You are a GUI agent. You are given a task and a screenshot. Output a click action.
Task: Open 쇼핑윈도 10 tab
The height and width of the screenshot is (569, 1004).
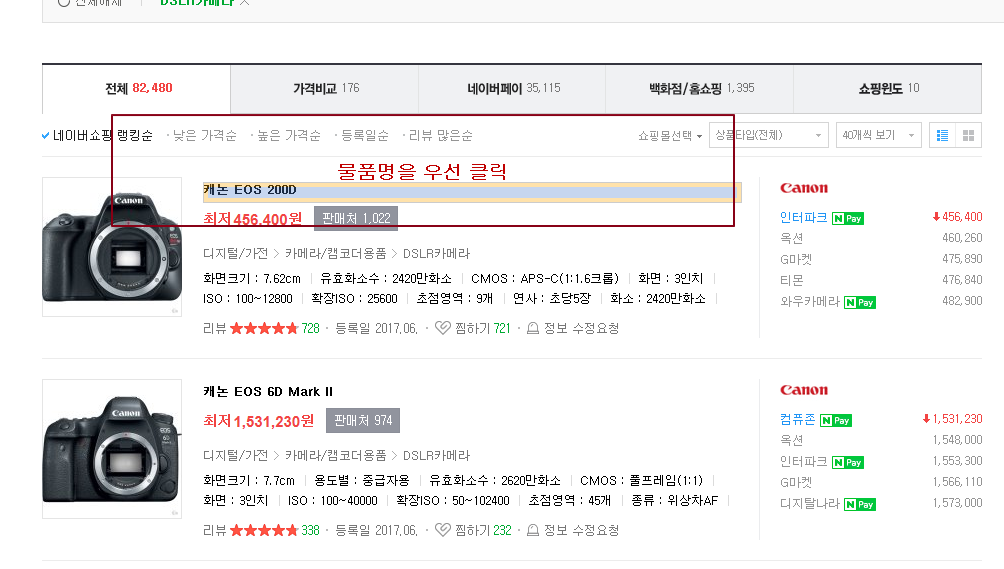click(x=887, y=88)
